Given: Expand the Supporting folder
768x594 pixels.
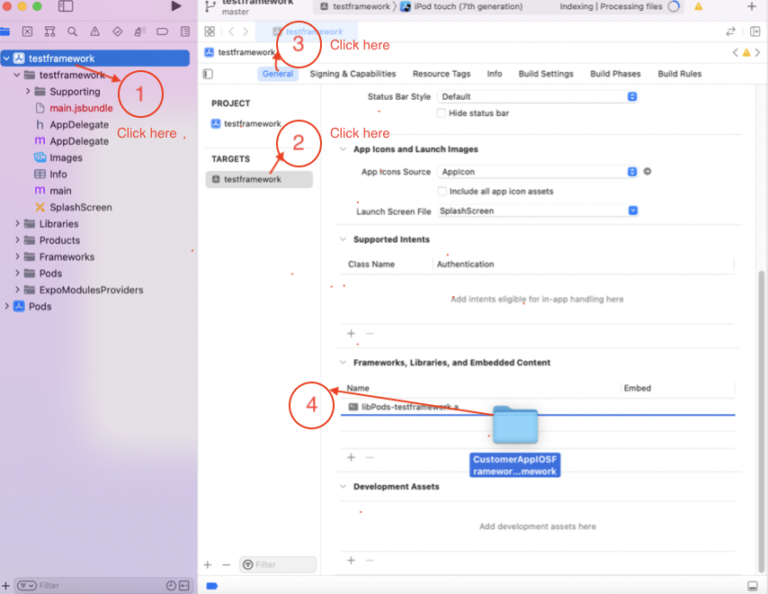Looking at the screenshot, I should [27, 91].
